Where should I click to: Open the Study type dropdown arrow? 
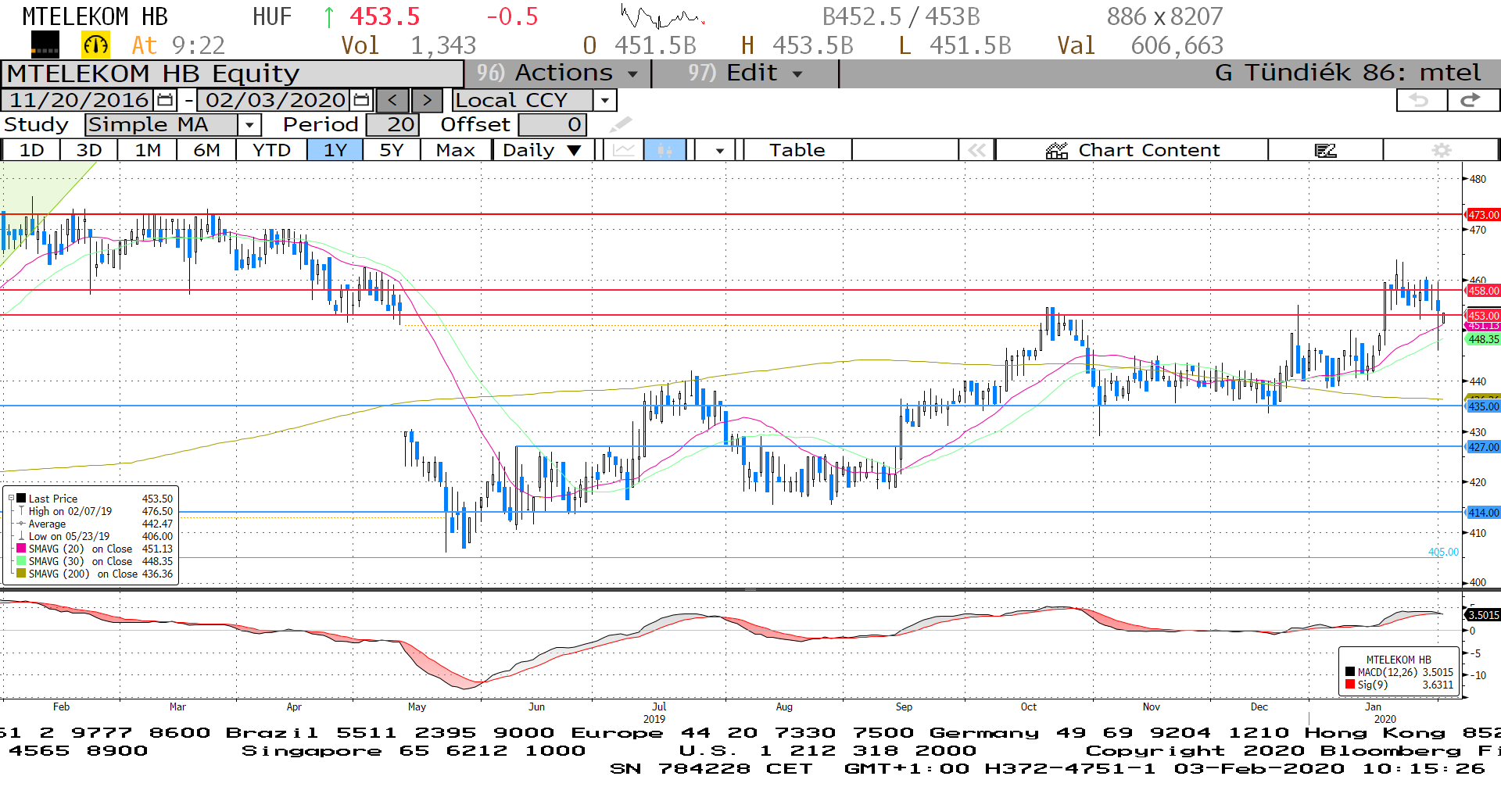click(249, 124)
